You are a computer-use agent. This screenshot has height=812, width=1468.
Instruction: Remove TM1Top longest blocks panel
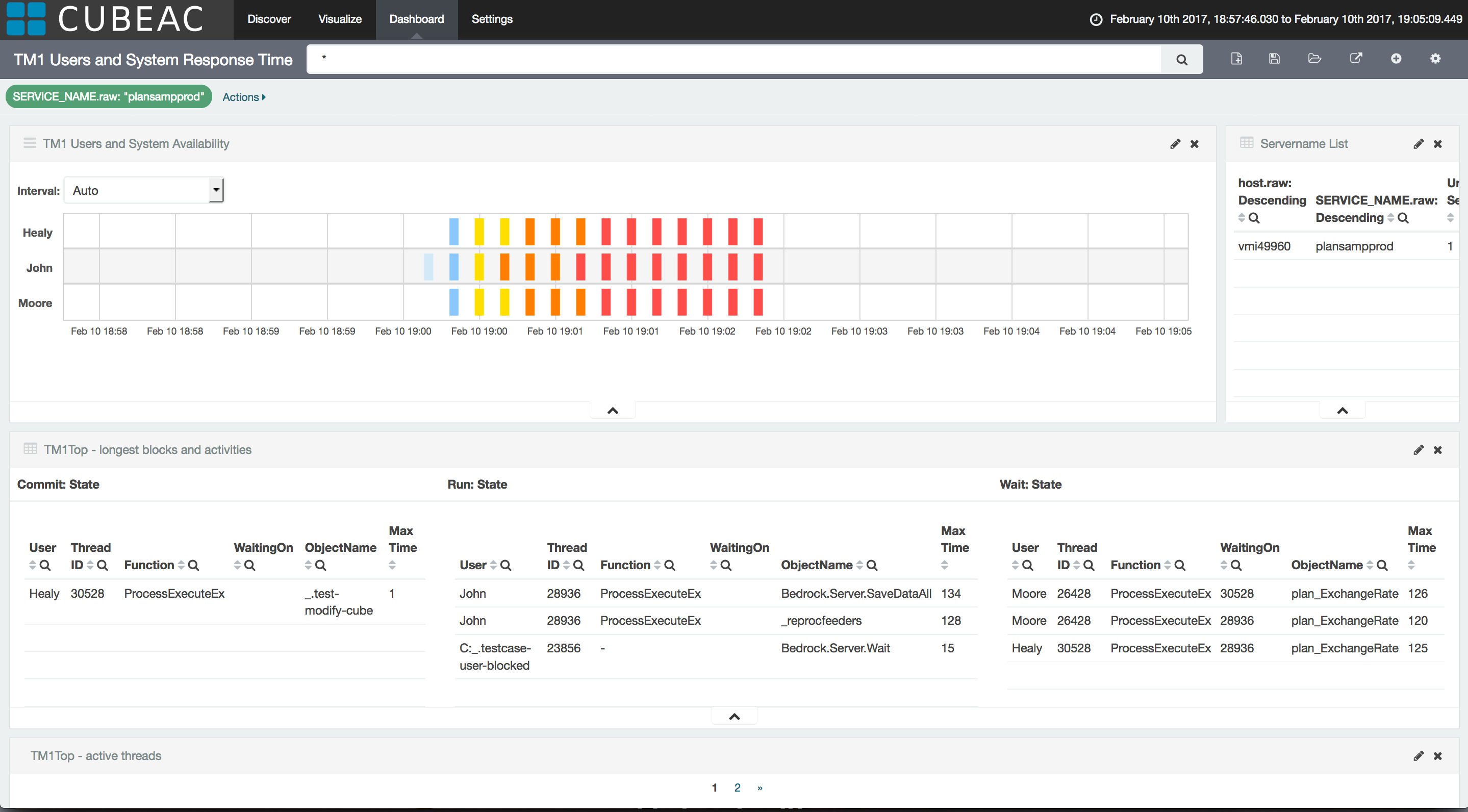pos(1438,450)
